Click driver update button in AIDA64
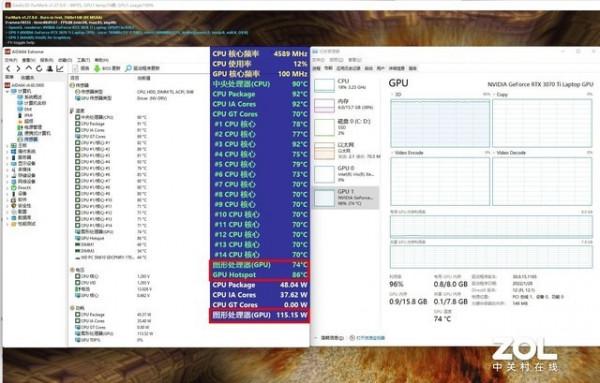This screenshot has width=600, height=383. coord(142,68)
